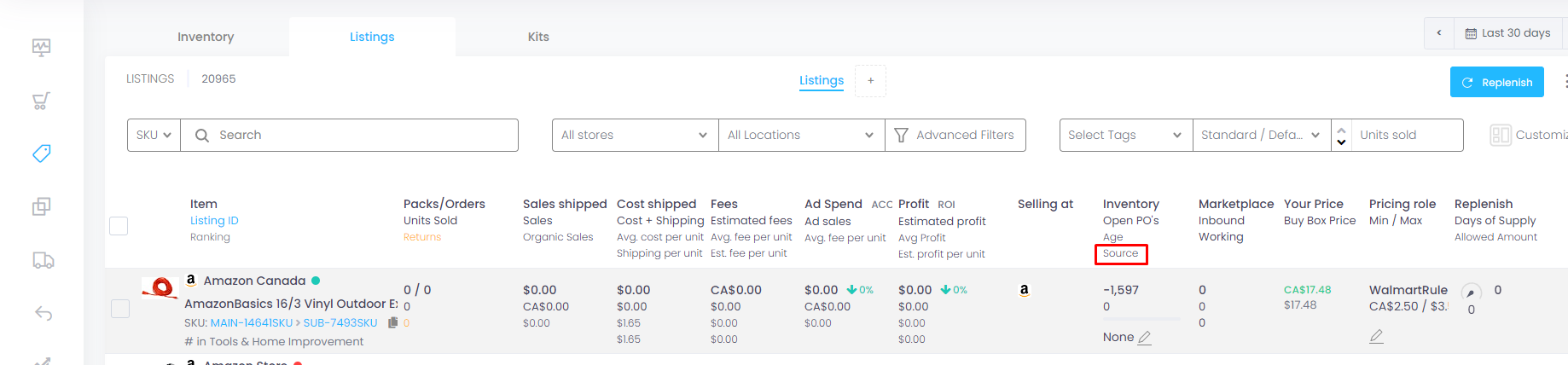Click the Amazon logo beside Amazon Canada
Viewport: 1568px width, 365px height.
191,280
